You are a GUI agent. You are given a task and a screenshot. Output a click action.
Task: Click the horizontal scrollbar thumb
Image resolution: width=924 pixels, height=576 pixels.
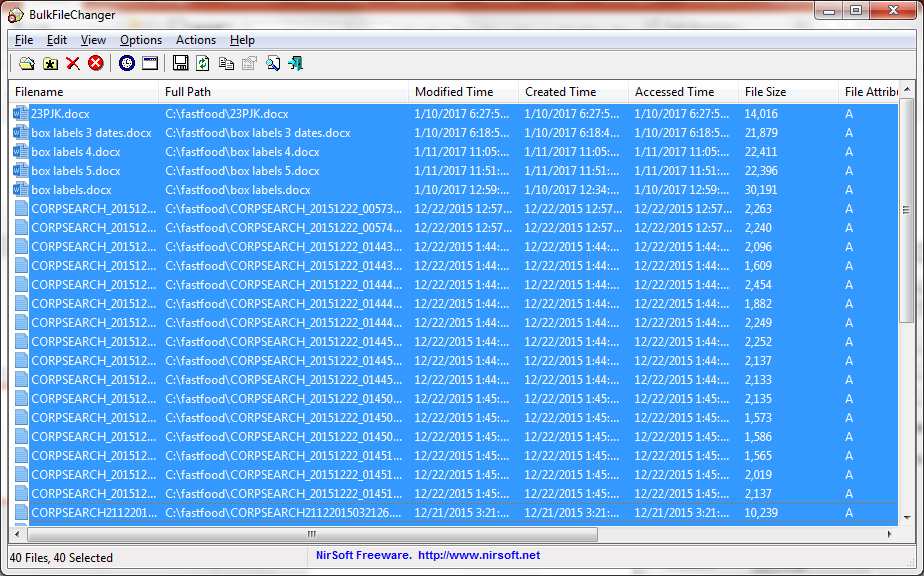click(312, 534)
